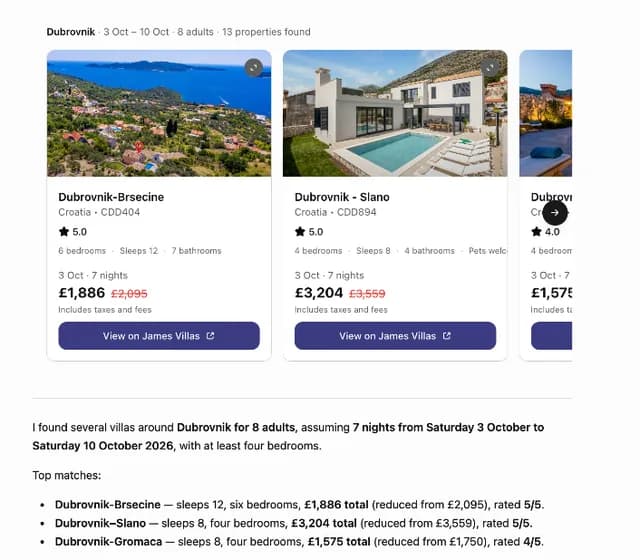Expand the Dubrovnik-Brsecine photo with fullscreen icon
The width and height of the screenshot is (640, 560).
[x=253, y=68]
